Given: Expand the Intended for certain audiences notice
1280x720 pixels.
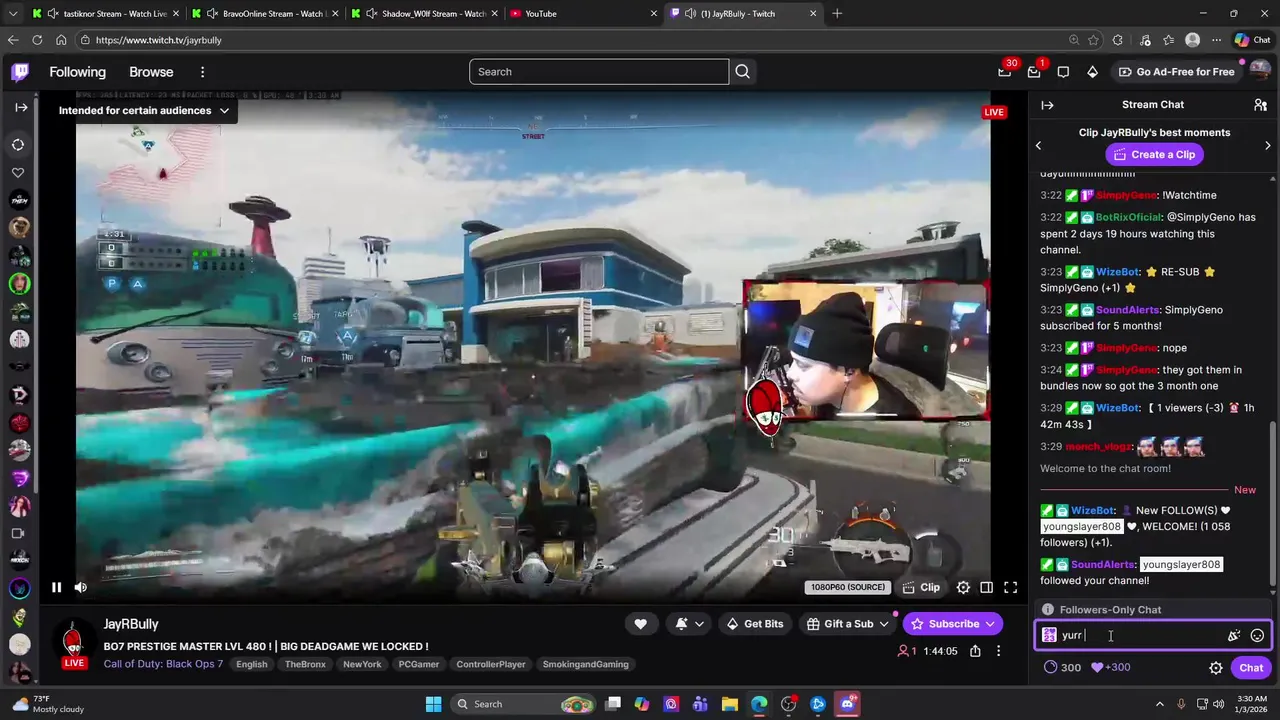Looking at the screenshot, I should coord(144,110).
